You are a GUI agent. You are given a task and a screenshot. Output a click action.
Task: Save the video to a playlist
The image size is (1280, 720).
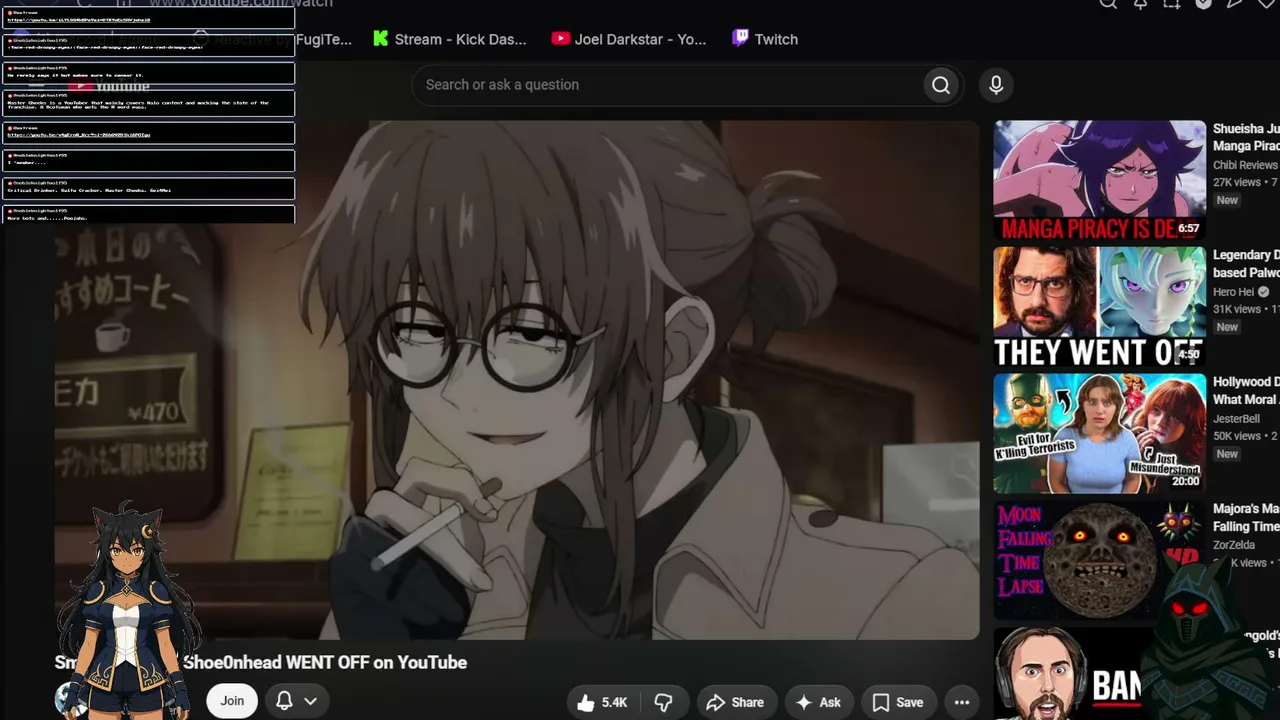898,702
